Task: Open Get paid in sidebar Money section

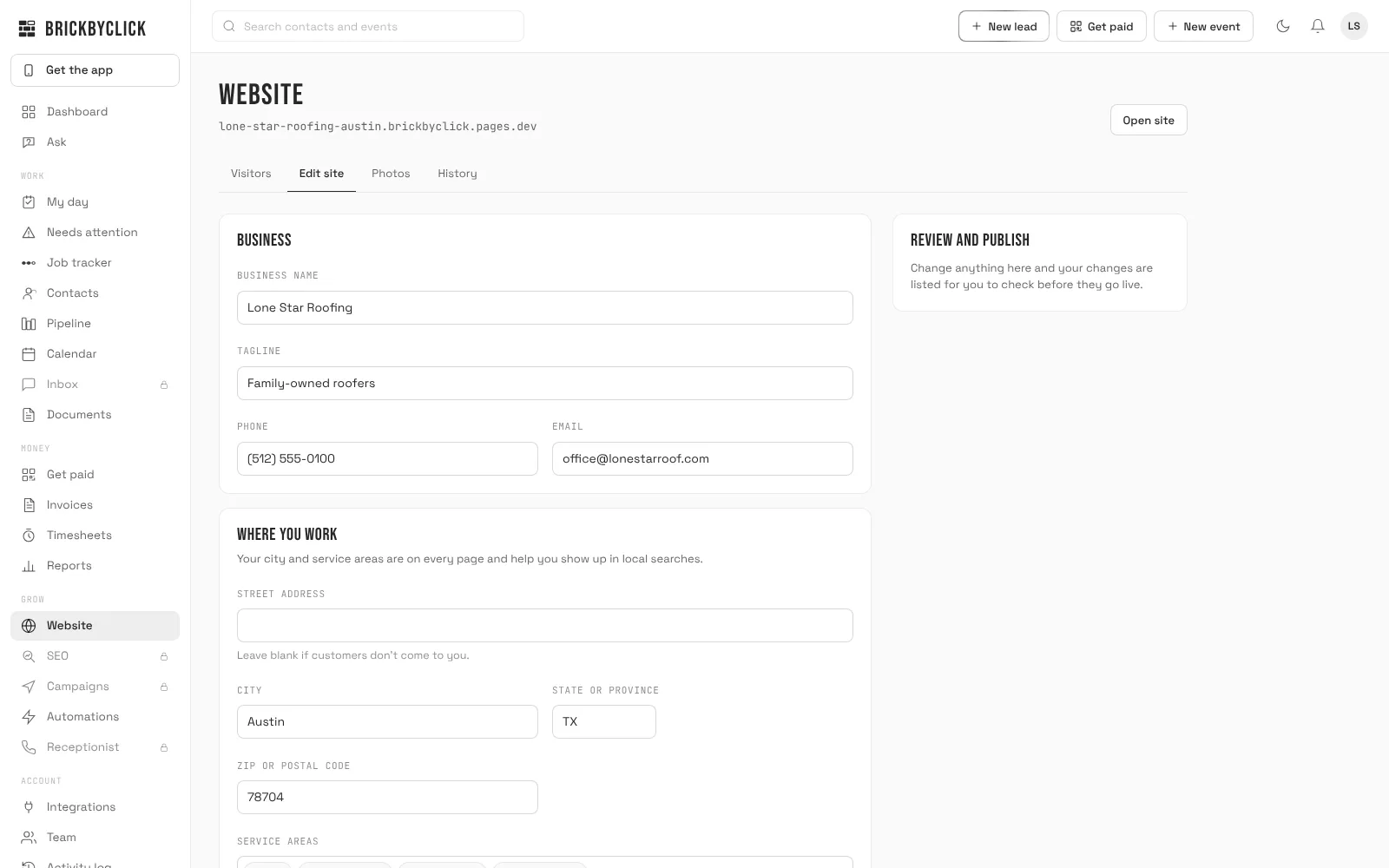Action: pyautogui.click(x=95, y=475)
